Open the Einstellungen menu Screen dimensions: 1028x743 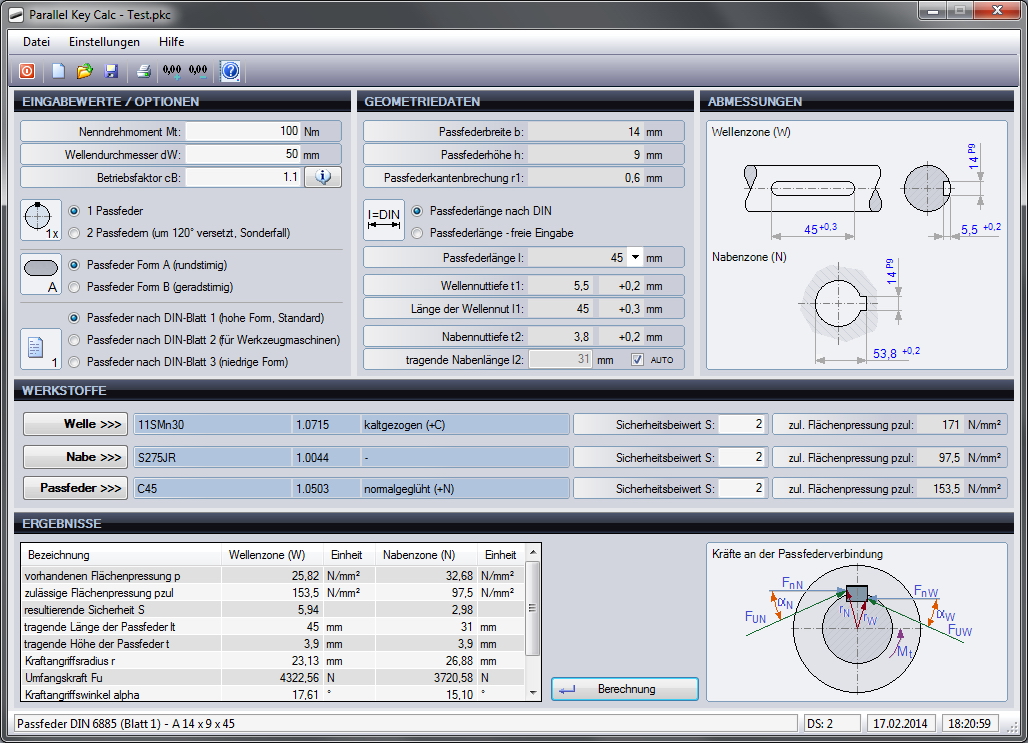coord(104,42)
